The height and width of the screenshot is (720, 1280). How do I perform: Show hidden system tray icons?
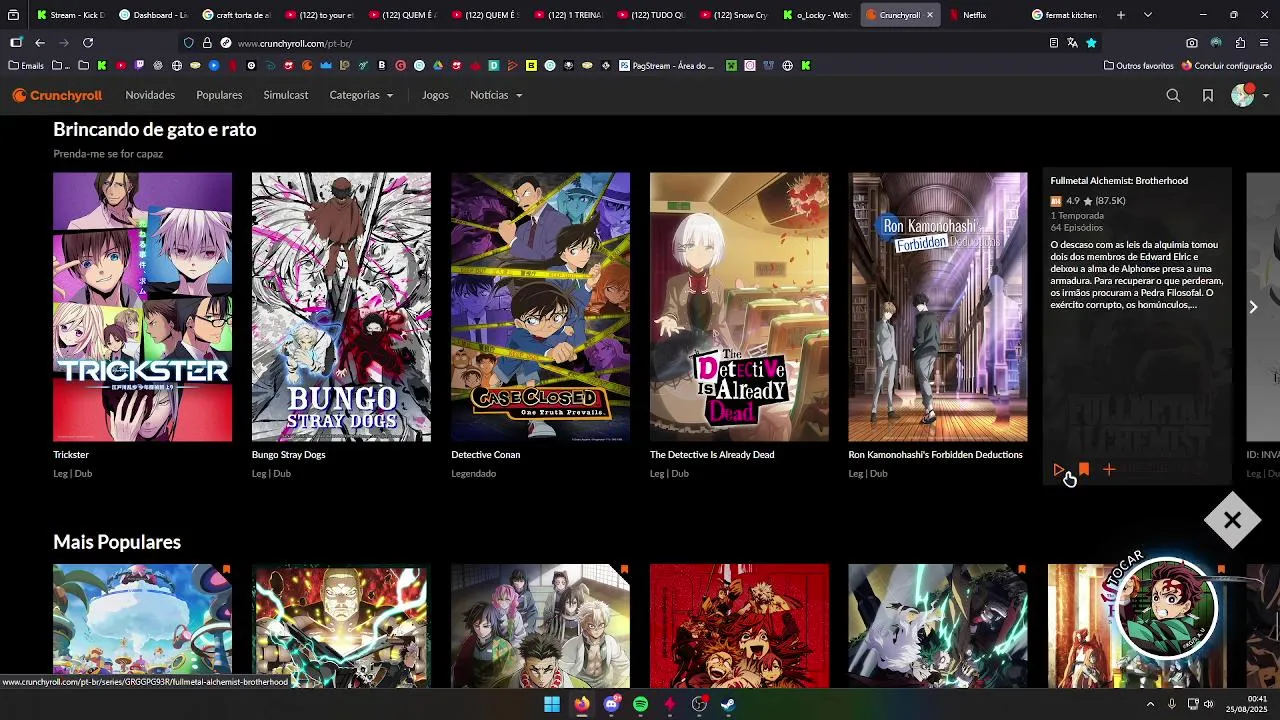[x=1150, y=704]
